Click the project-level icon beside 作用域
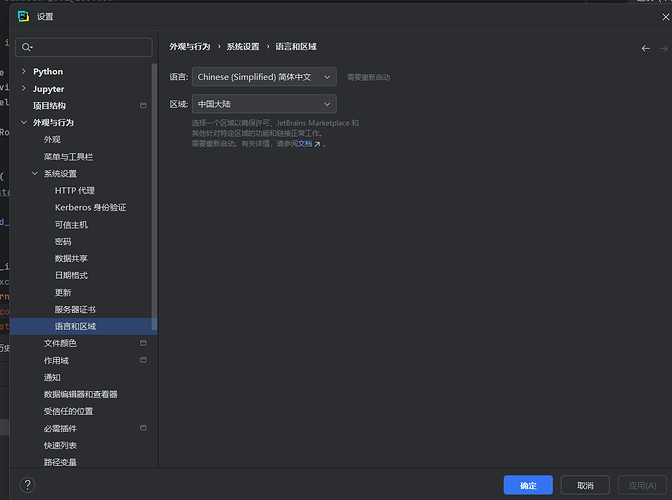Image resolution: width=672 pixels, height=500 pixels. (143, 360)
